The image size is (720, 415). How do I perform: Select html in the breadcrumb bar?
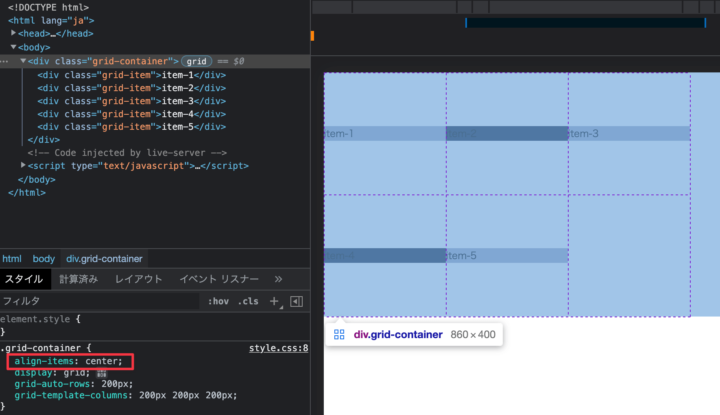click(12, 259)
